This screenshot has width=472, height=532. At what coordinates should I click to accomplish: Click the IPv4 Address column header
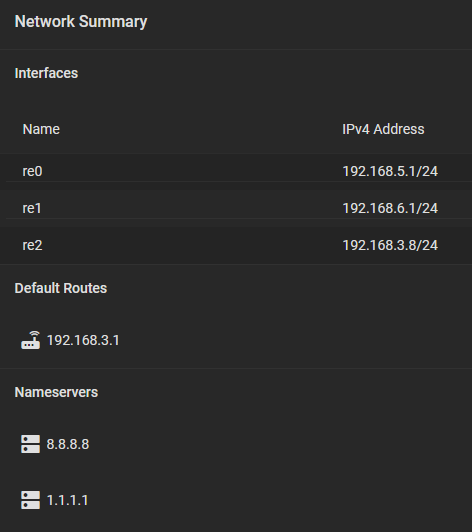coord(383,129)
